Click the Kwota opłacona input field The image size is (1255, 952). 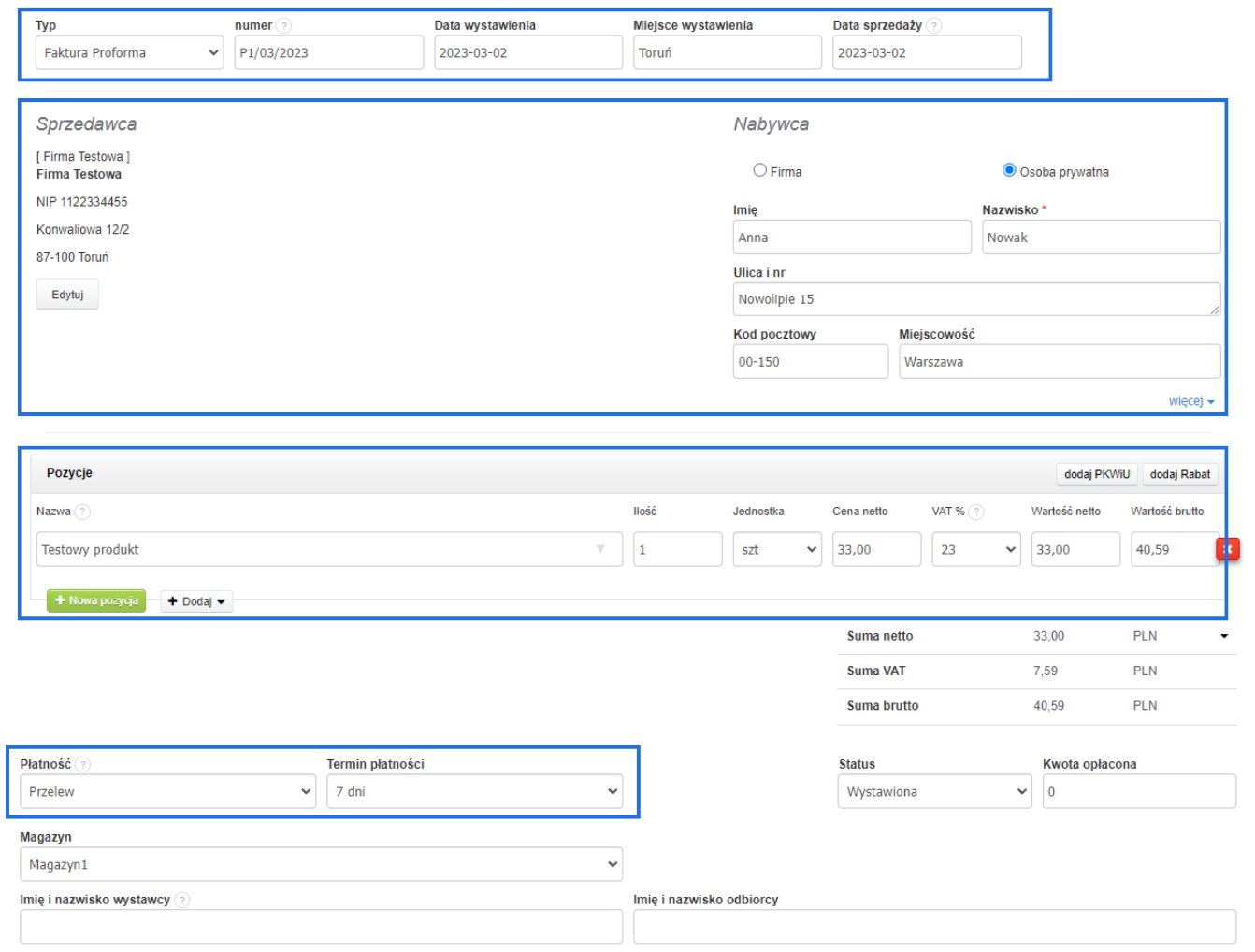tap(1139, 792)
